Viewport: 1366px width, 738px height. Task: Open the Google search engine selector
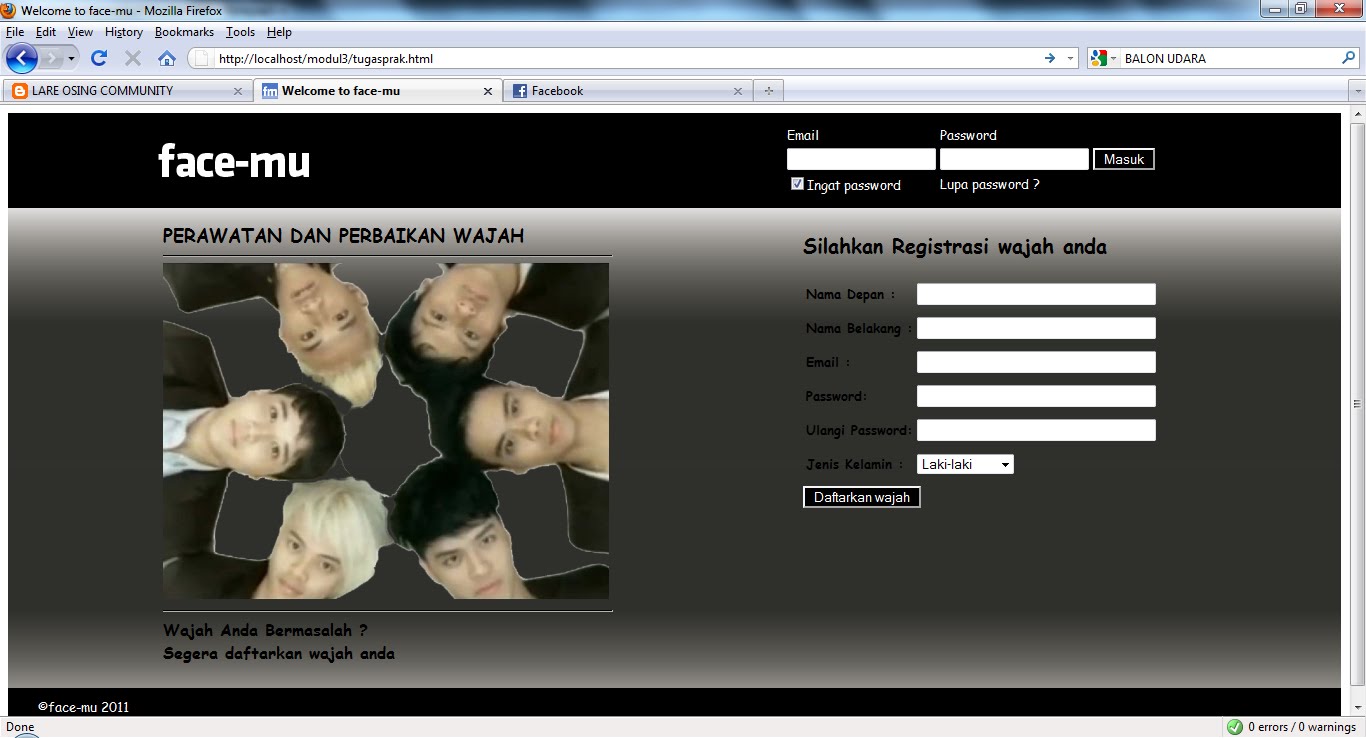click(1104, 58)
